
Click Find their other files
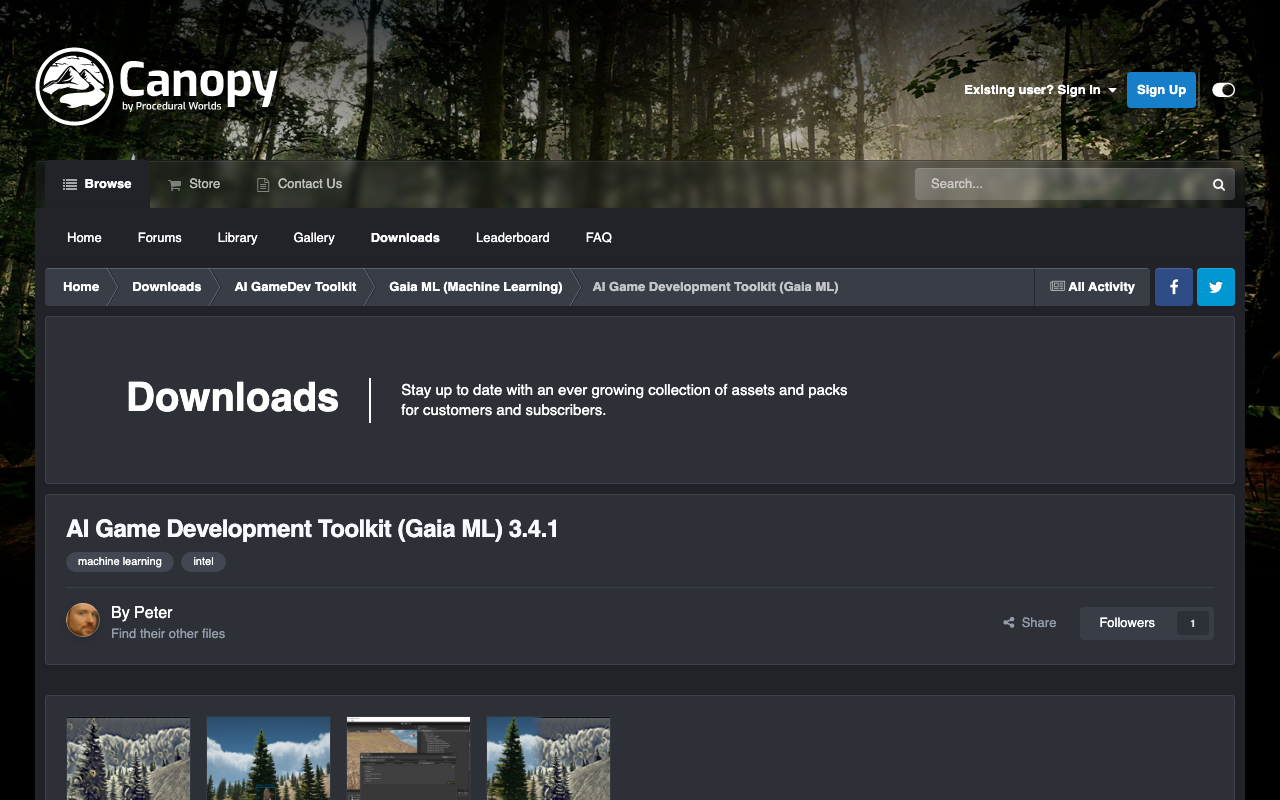[168, 634]
